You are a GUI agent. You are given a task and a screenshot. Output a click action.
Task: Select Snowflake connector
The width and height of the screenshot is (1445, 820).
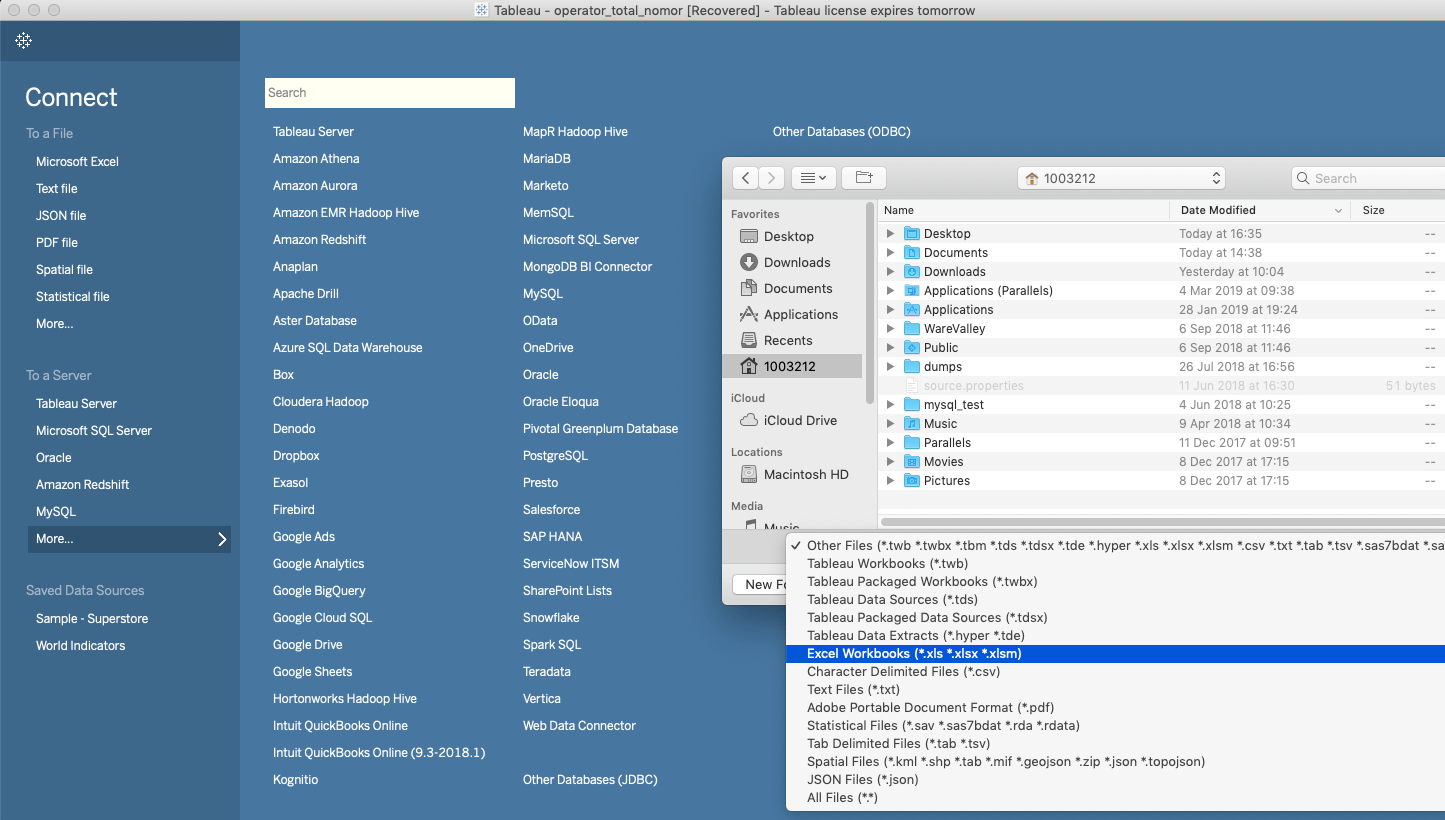(551, 617)
